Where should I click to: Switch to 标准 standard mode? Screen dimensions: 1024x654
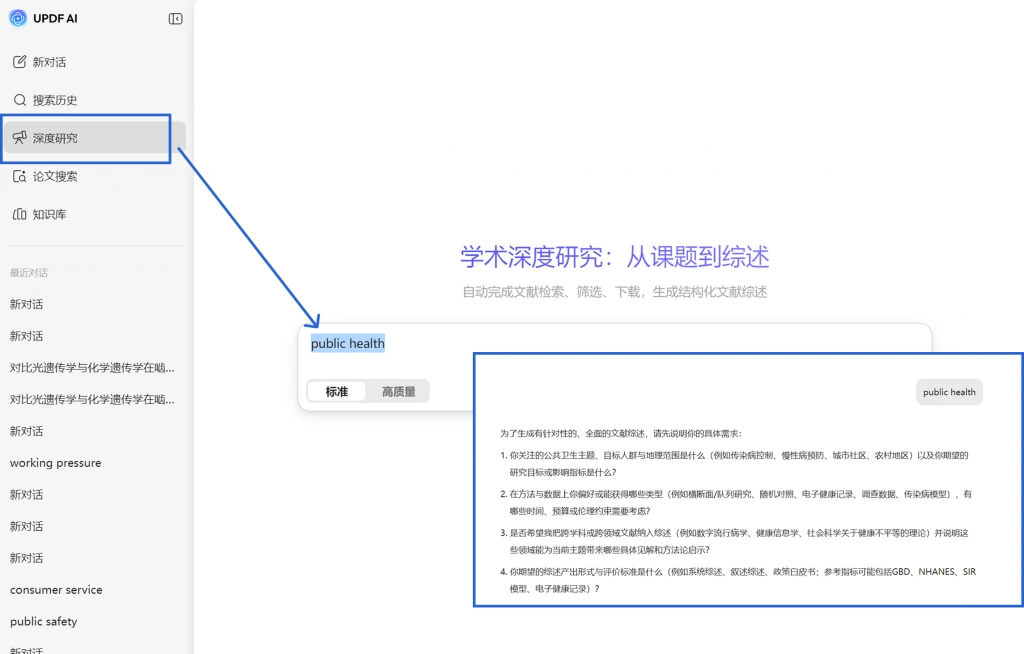pyautogui.click(x=336, y=391)
